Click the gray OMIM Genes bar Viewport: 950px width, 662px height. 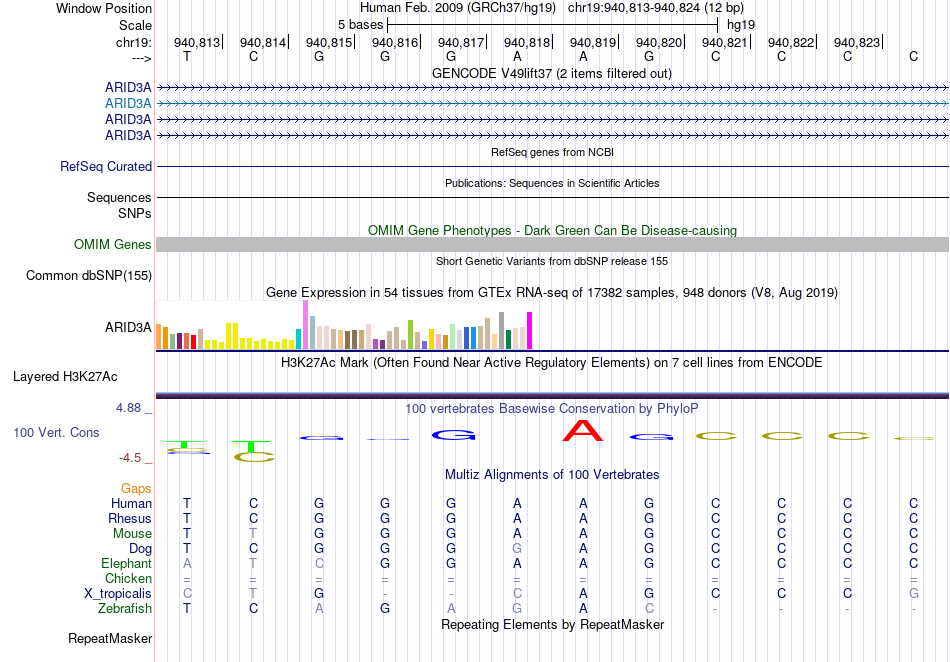[x=552, y=245]
